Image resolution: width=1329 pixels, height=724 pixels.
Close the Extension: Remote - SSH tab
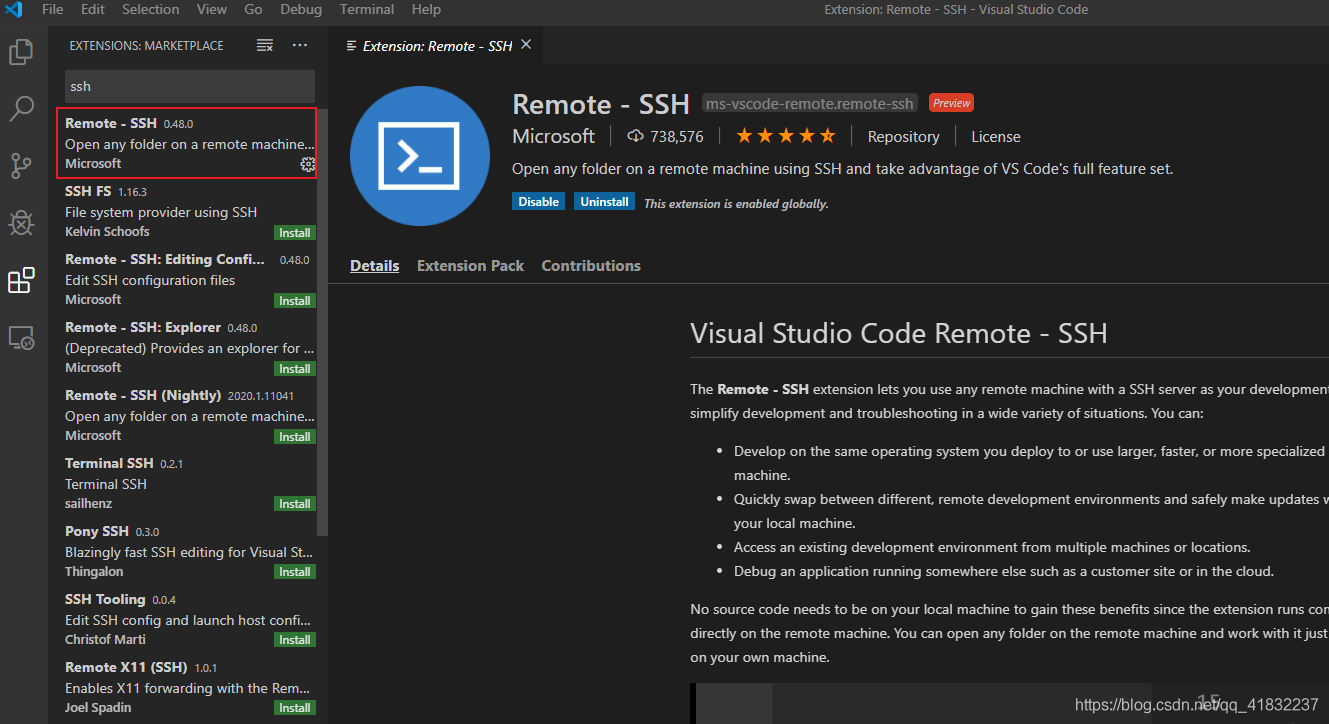[526, 45]
